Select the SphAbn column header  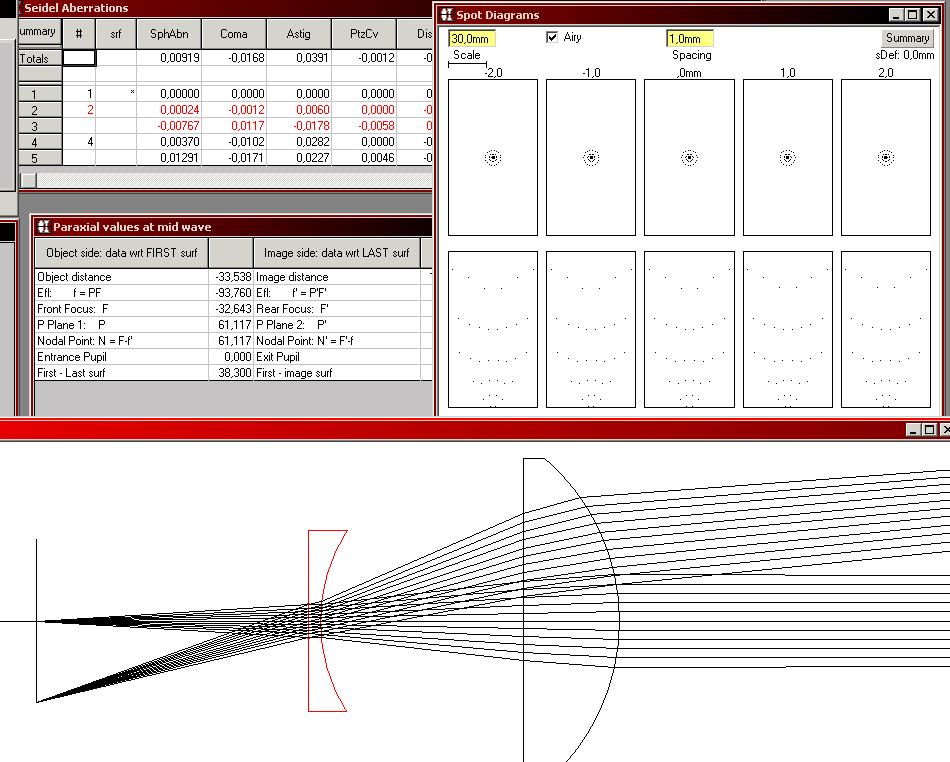pos(169,34)
